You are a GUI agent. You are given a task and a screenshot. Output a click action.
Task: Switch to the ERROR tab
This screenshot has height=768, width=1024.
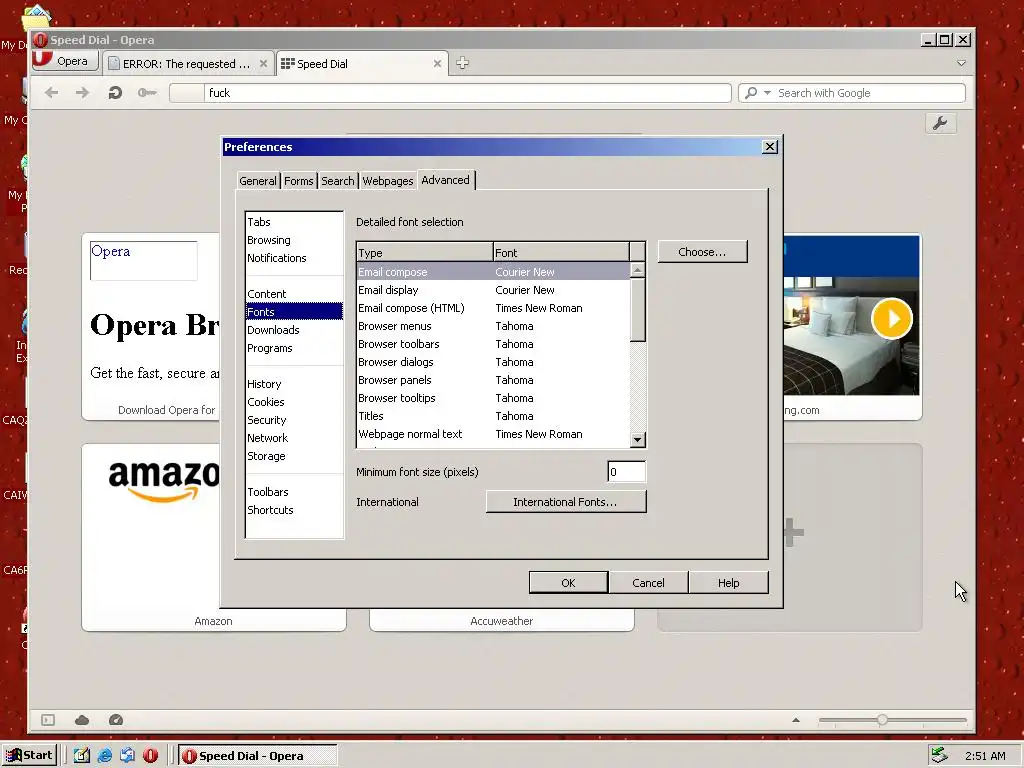(187, 63)
